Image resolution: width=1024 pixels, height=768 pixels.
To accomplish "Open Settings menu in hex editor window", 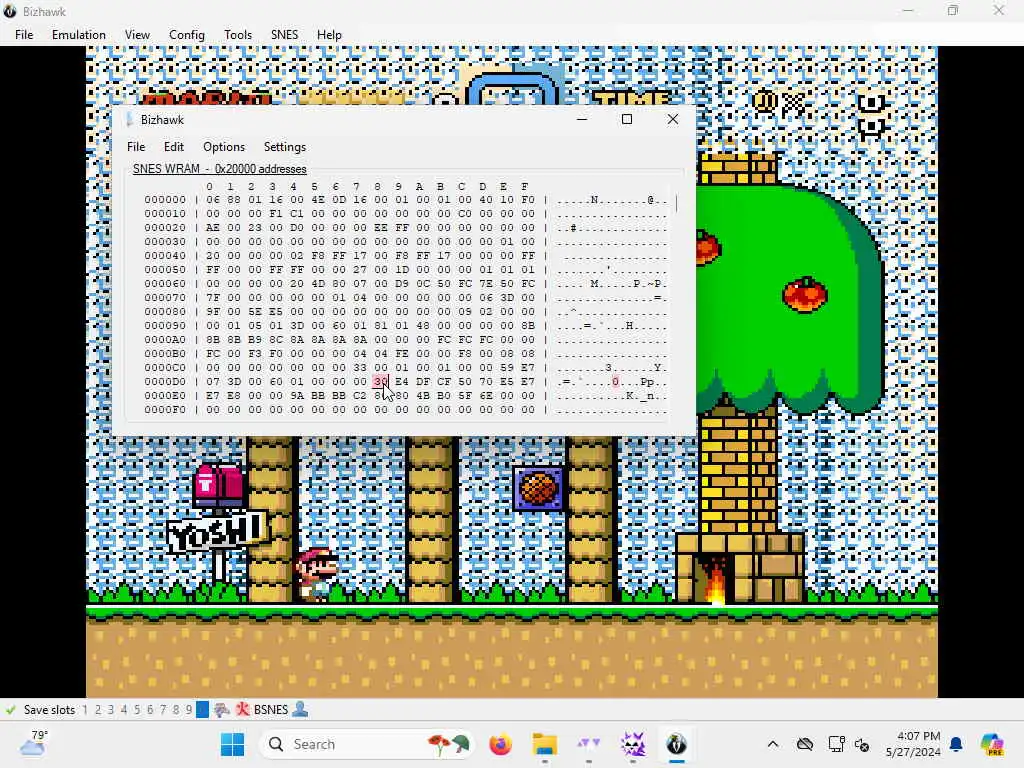I will click(285, 147).
